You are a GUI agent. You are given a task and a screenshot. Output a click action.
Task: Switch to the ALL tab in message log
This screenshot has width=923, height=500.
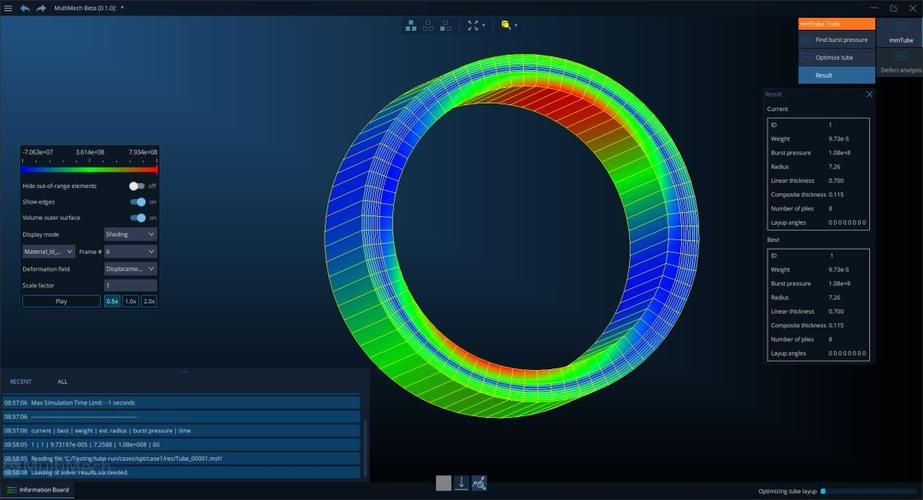pyautogui.click(x=62, y=381)
